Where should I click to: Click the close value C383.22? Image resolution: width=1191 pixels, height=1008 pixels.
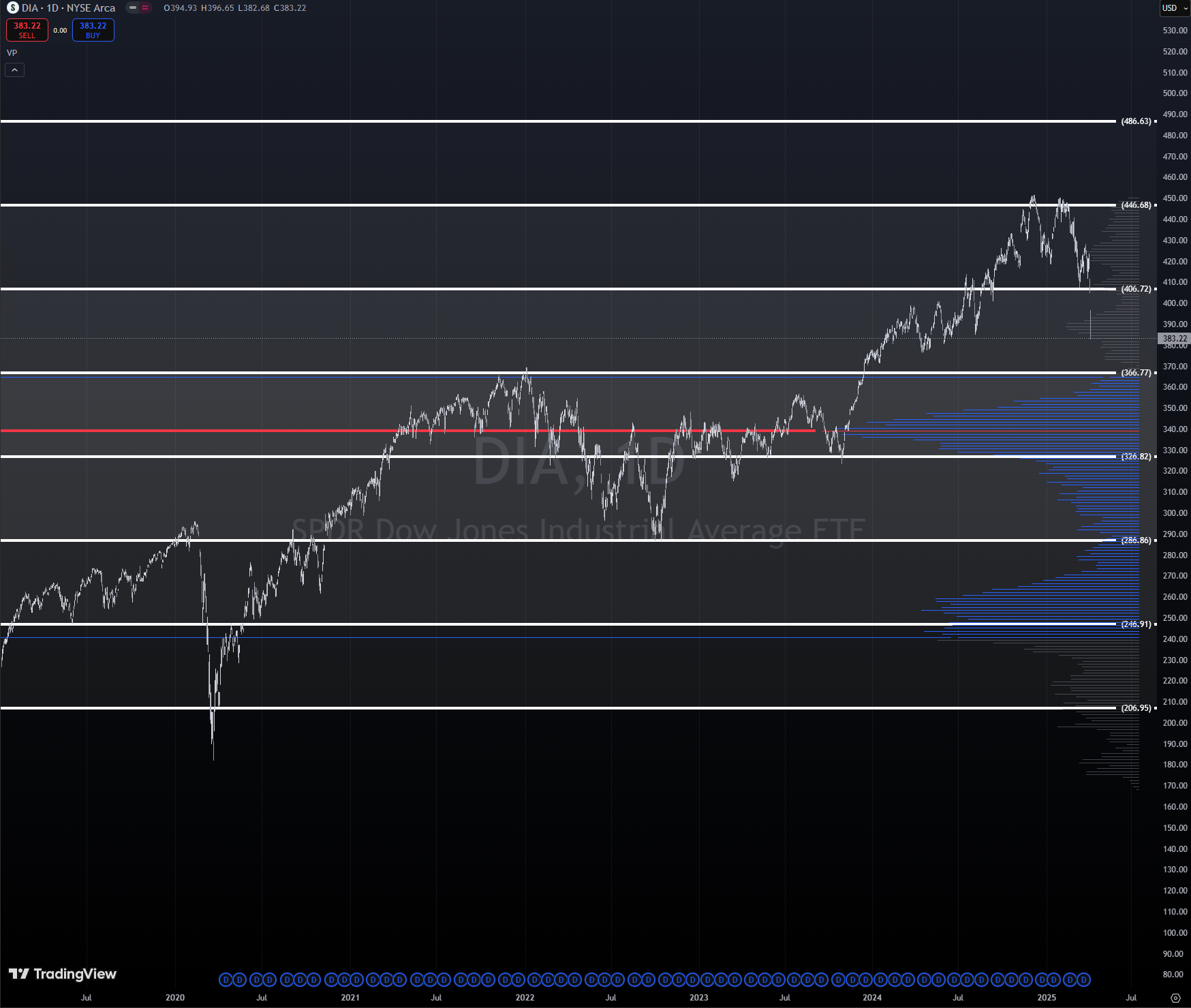(x=290, y=8)
